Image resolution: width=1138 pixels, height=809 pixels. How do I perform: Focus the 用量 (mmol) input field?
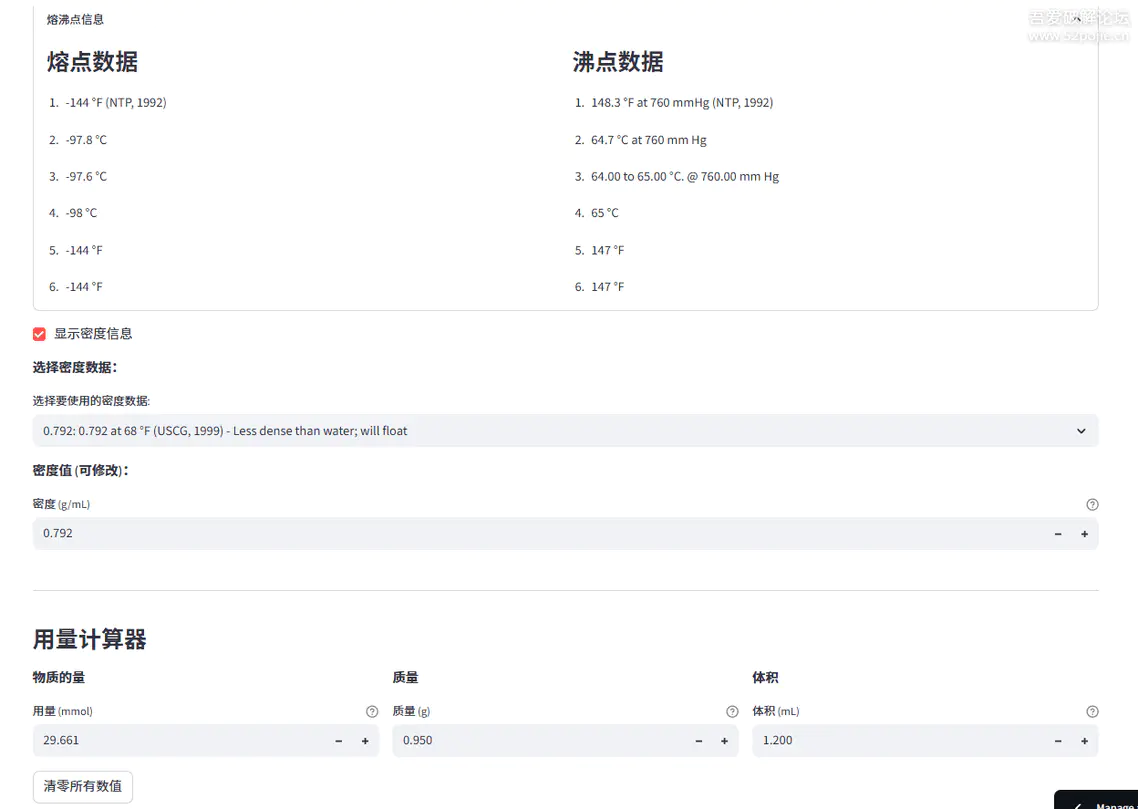(179, 740)
